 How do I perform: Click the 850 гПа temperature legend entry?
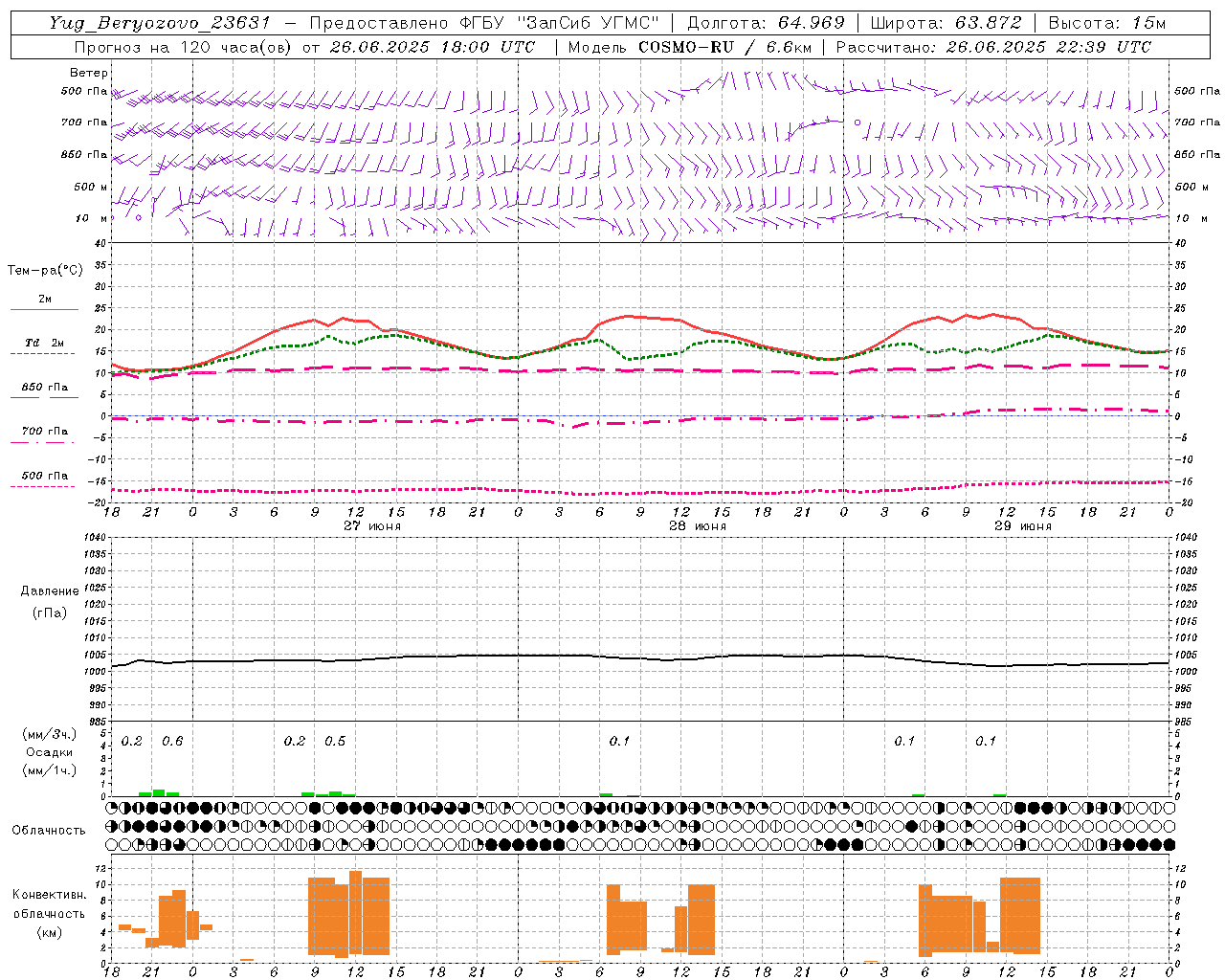click(45, 388)
